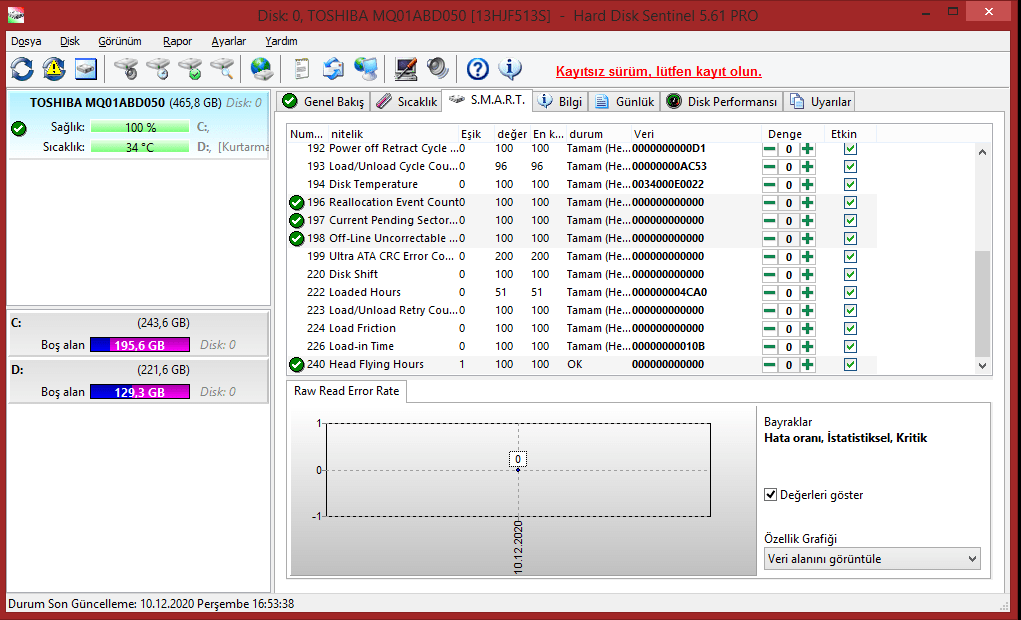Click green health check icon beside Sağlık

tap(19, 129)
